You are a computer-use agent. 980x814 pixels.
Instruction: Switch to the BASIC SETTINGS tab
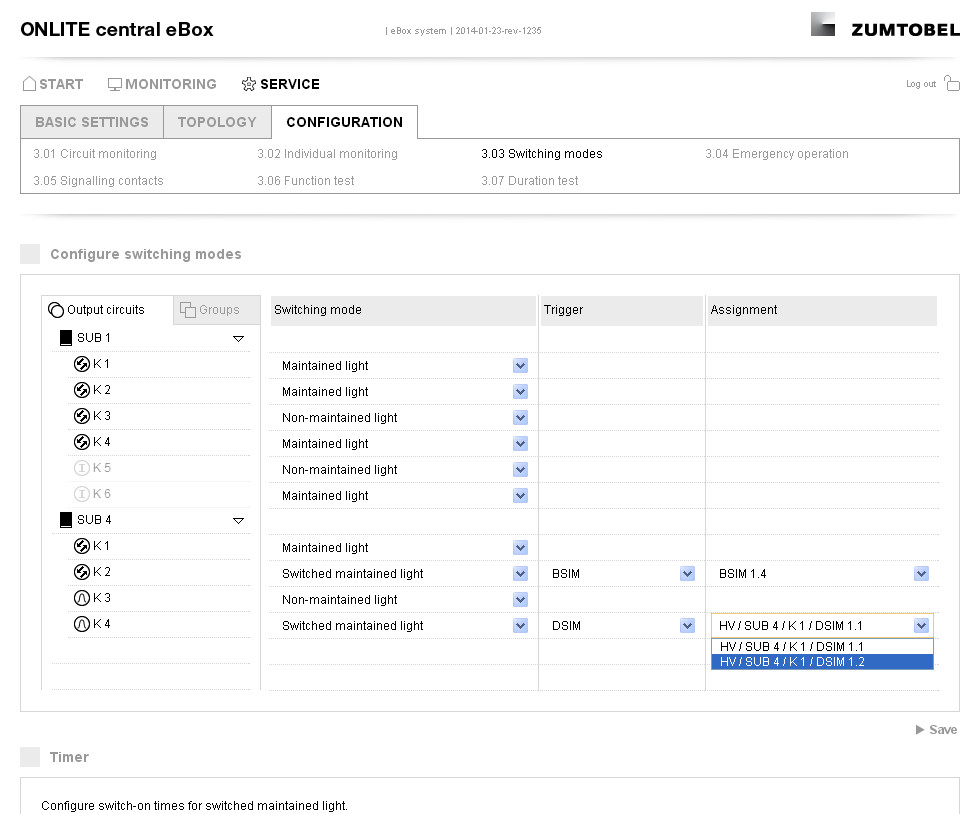(x=92, y=122)
